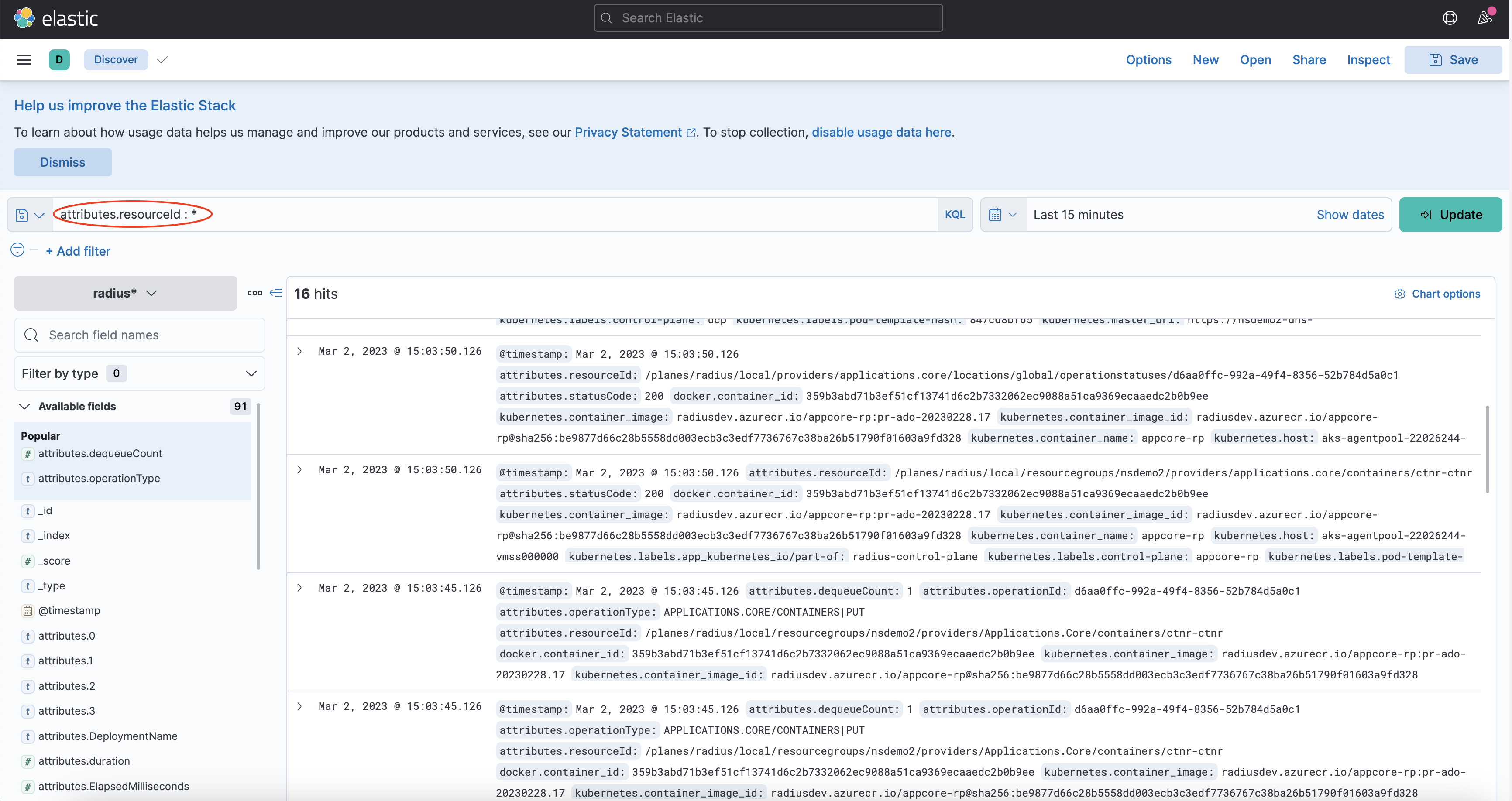Click the Chart options gear icon
This screenshot has height=801, width=1512.
click(x=1400, y=294)
